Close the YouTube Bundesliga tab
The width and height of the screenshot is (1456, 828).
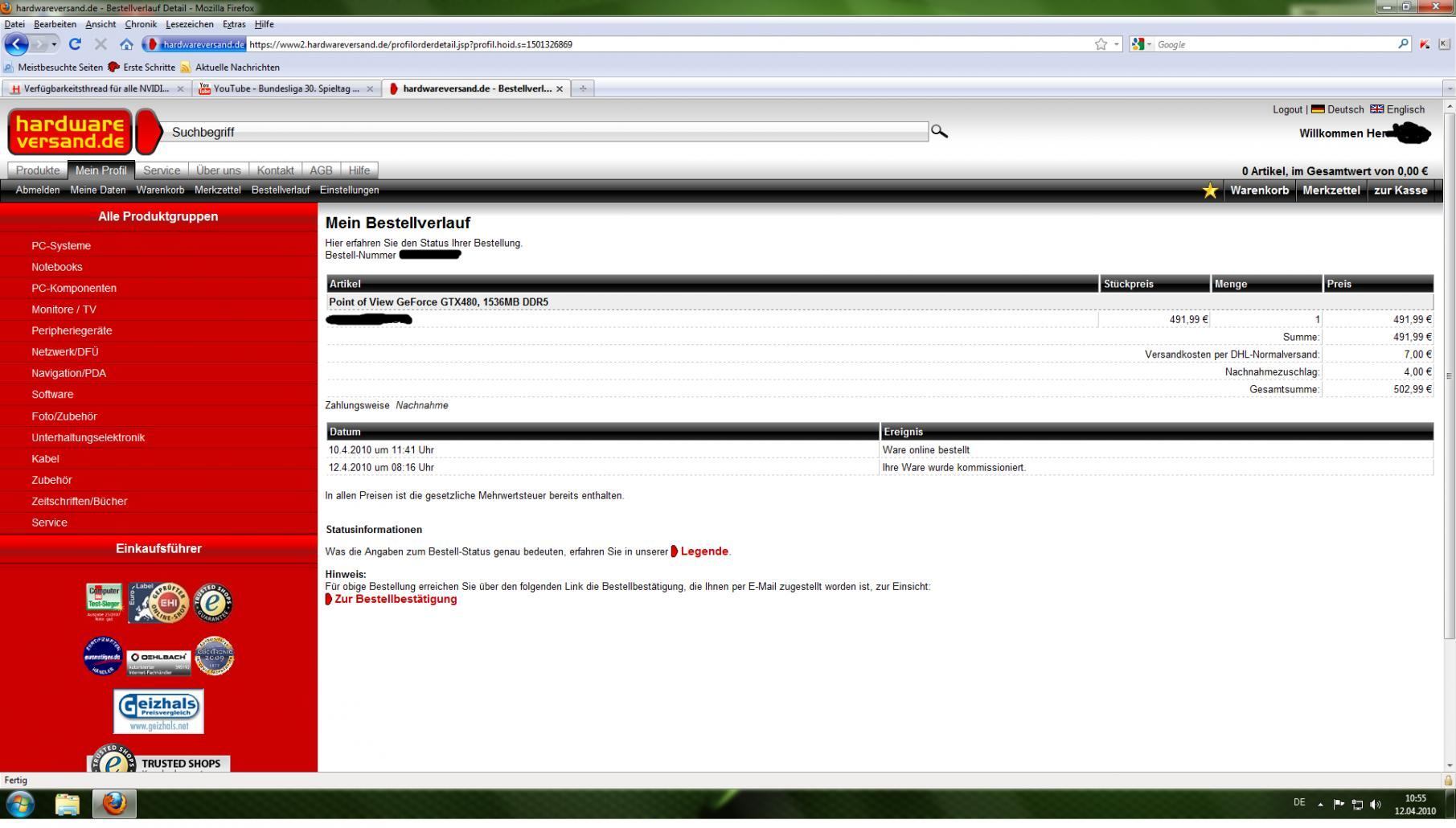pyautogui.click(x=370, y=88)
